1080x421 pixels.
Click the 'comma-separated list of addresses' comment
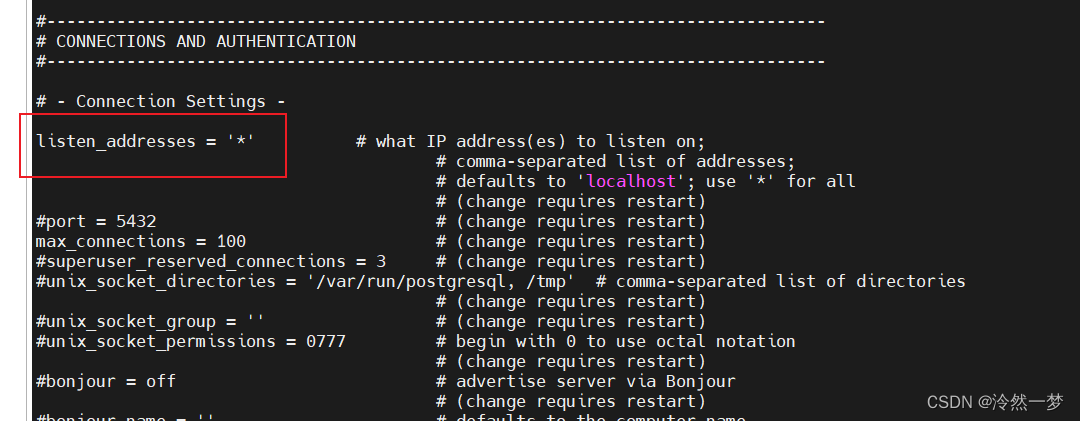coord(616,162)
